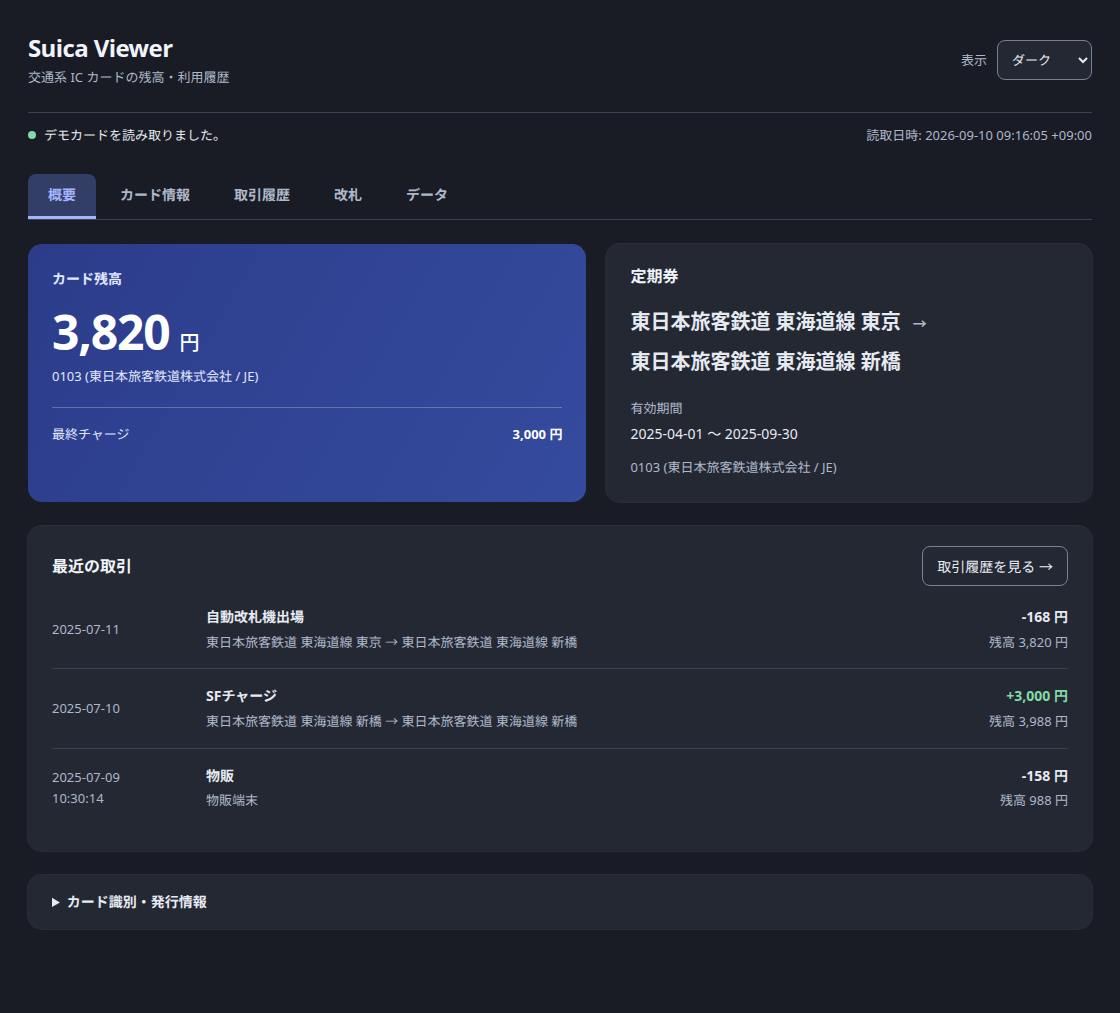Viewport: 1120px width, 1013px height.
Task: Click the issuer line in the 定期券 card
Action: [734, 467]
